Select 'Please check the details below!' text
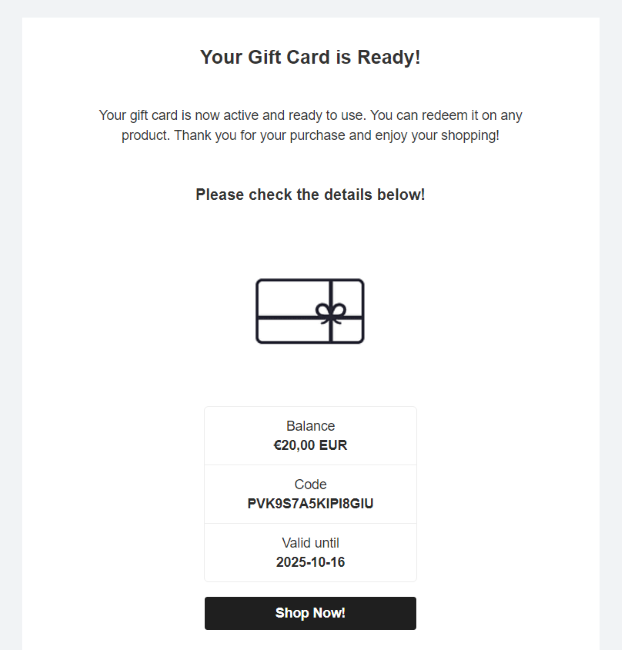622x650 pixels. 310,194
